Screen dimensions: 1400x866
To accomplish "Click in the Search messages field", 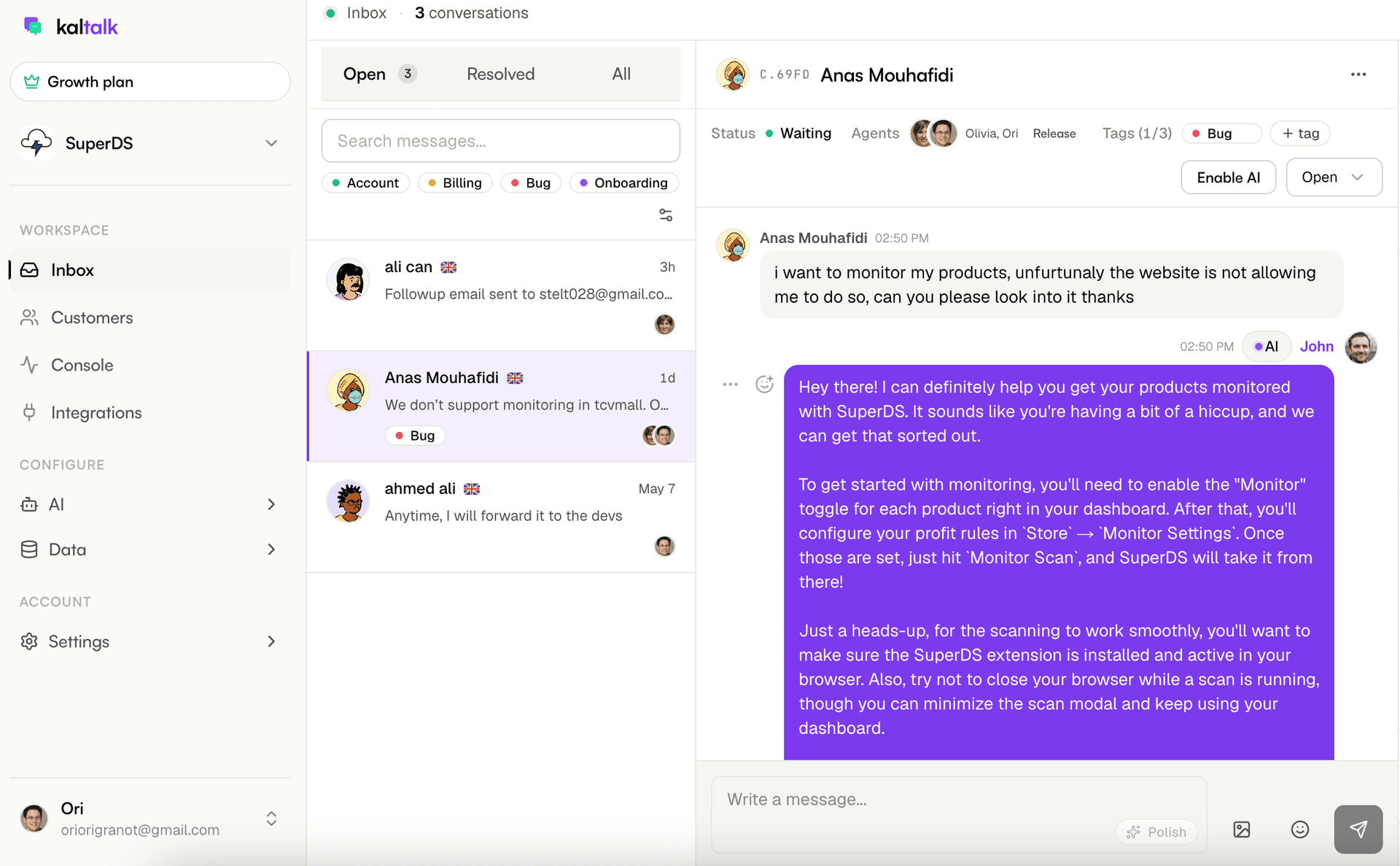I will coord(500,141).
